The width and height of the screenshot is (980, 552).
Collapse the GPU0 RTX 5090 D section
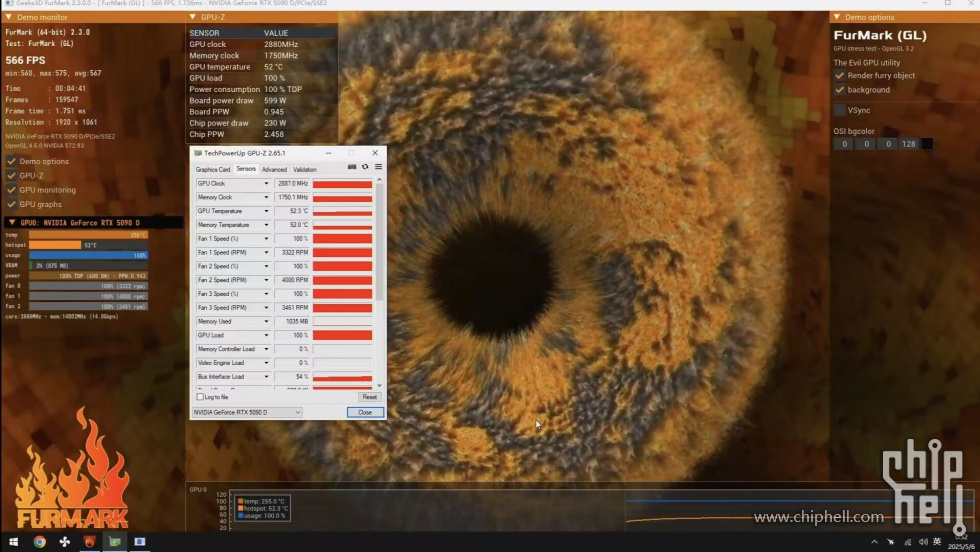[x=11, y=223]
